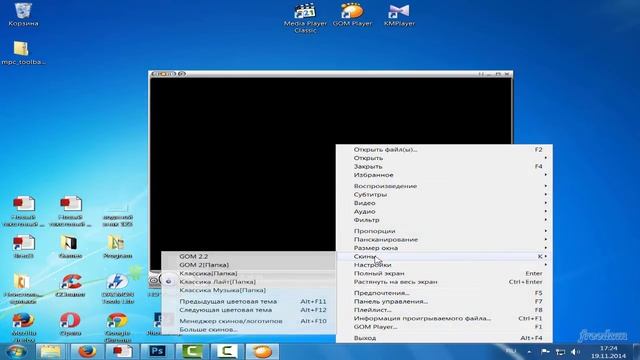Select the Mozilla Firefox desktop shortcut
The image size is (640, 360).
pos(23,327)
